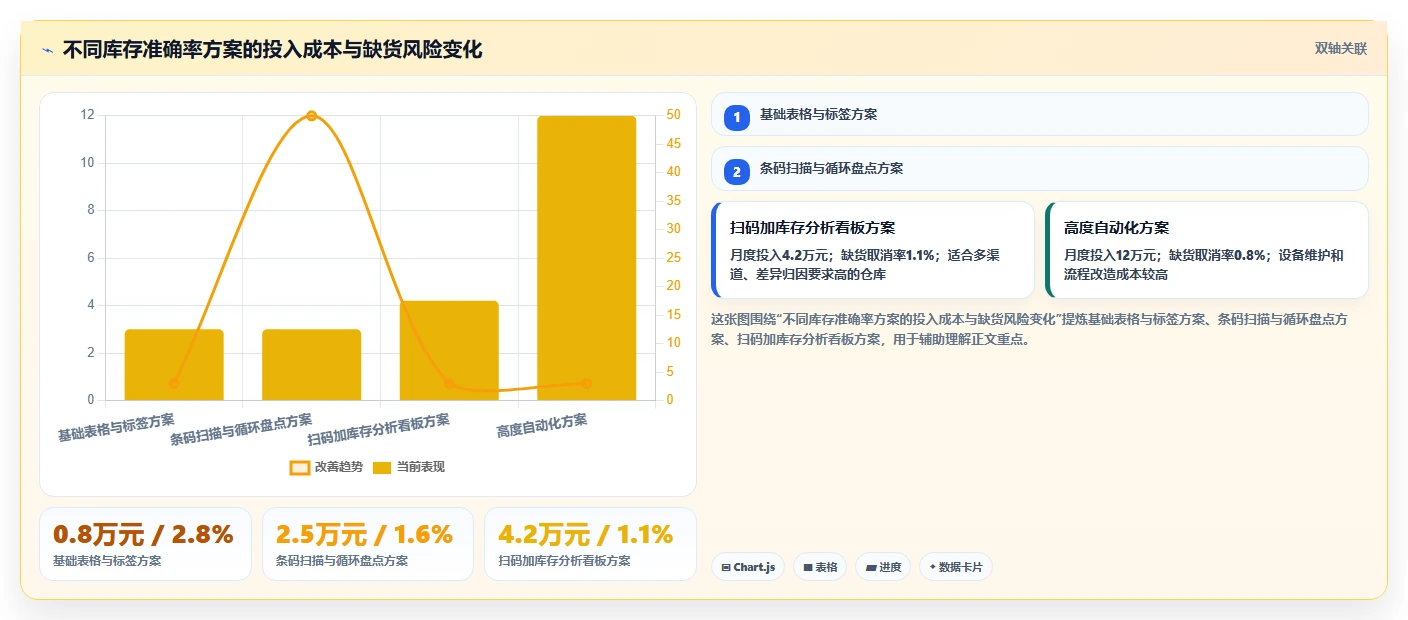Click the Chart.js tag chip

[x=748, y=567]
